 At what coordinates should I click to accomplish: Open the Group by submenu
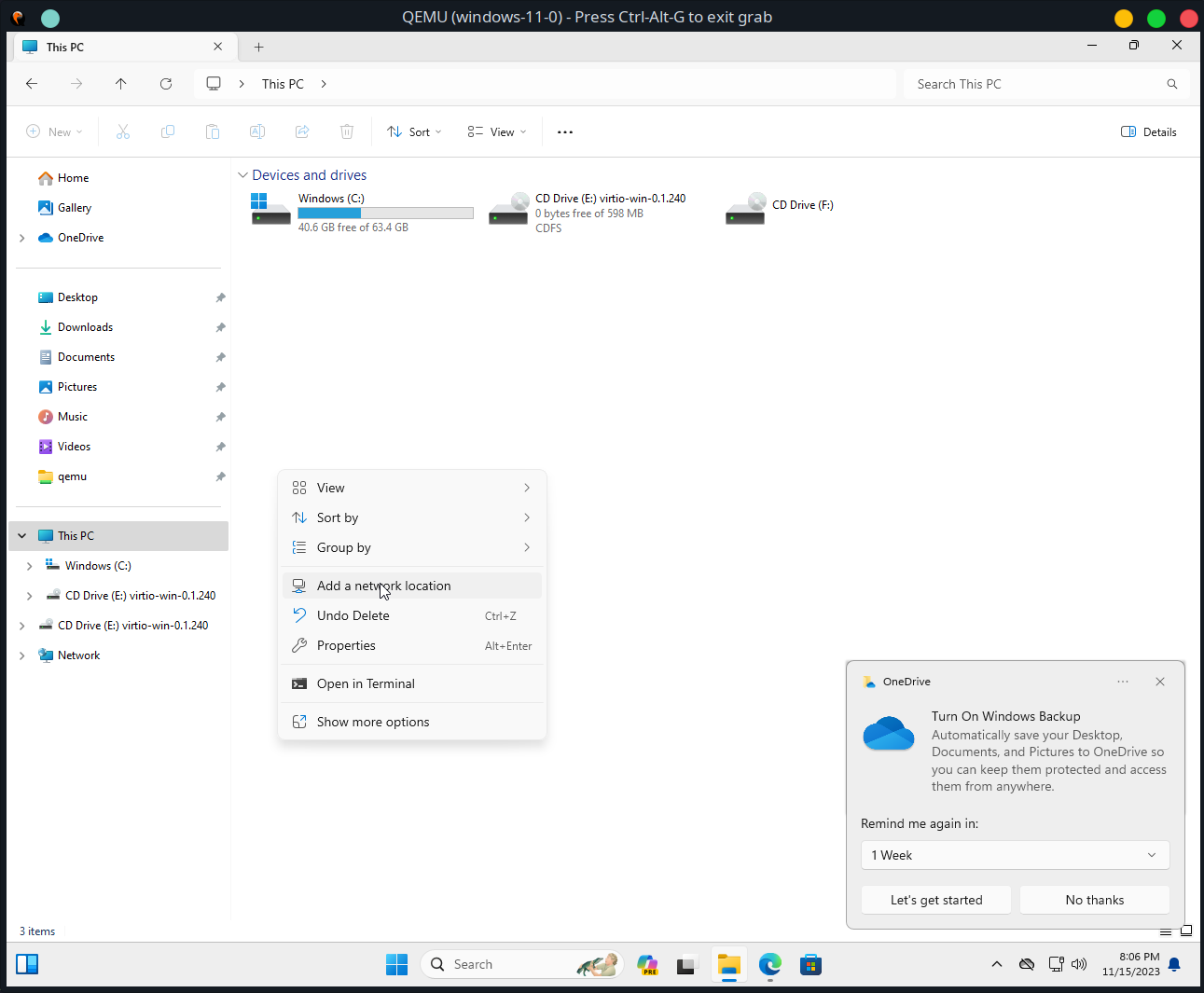coord(412,547)
